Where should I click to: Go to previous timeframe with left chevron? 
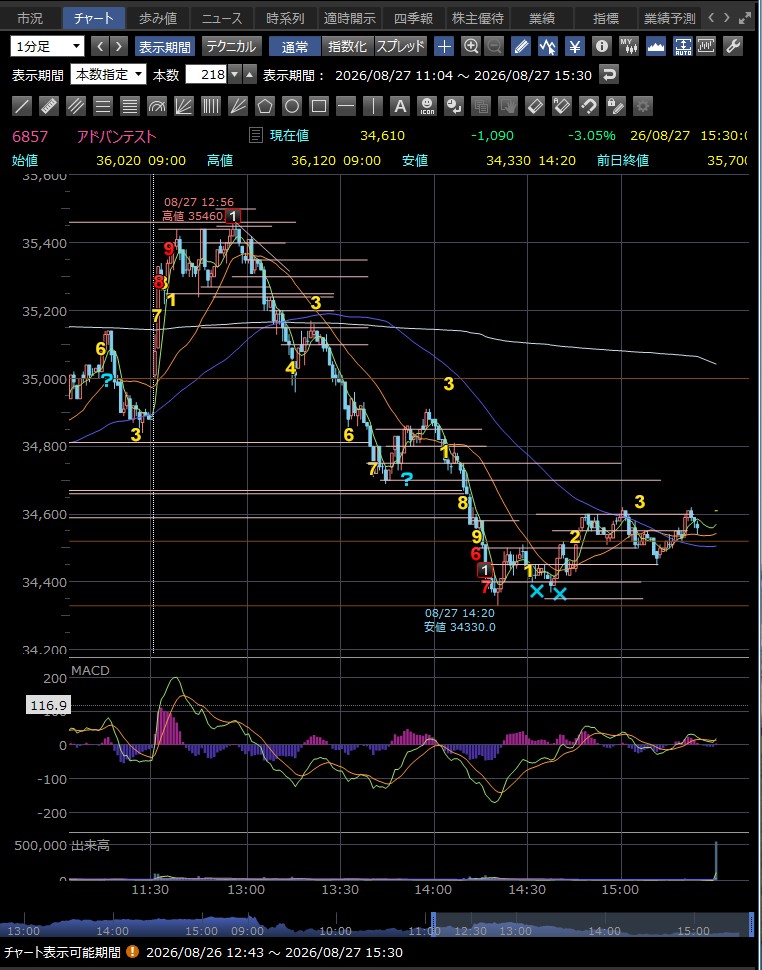tap(101, 46)
